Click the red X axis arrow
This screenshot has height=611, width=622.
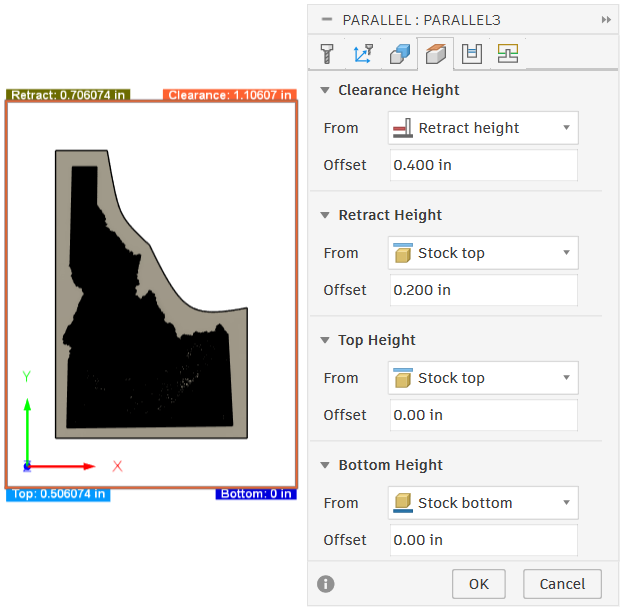[x=61, y=467]
